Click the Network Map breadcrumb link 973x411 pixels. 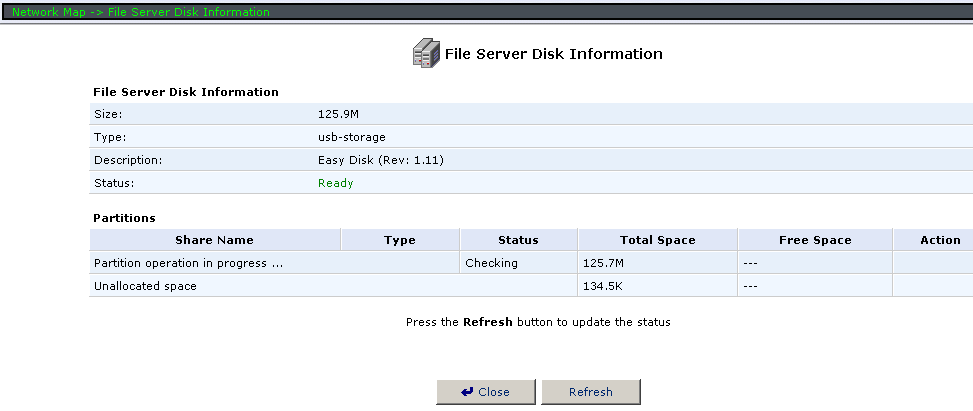pos(48,12)
